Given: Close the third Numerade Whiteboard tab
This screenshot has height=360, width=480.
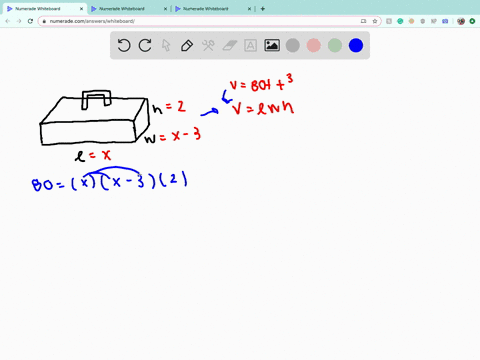Looking at the screenshot, I should click(x=249, y=9).
